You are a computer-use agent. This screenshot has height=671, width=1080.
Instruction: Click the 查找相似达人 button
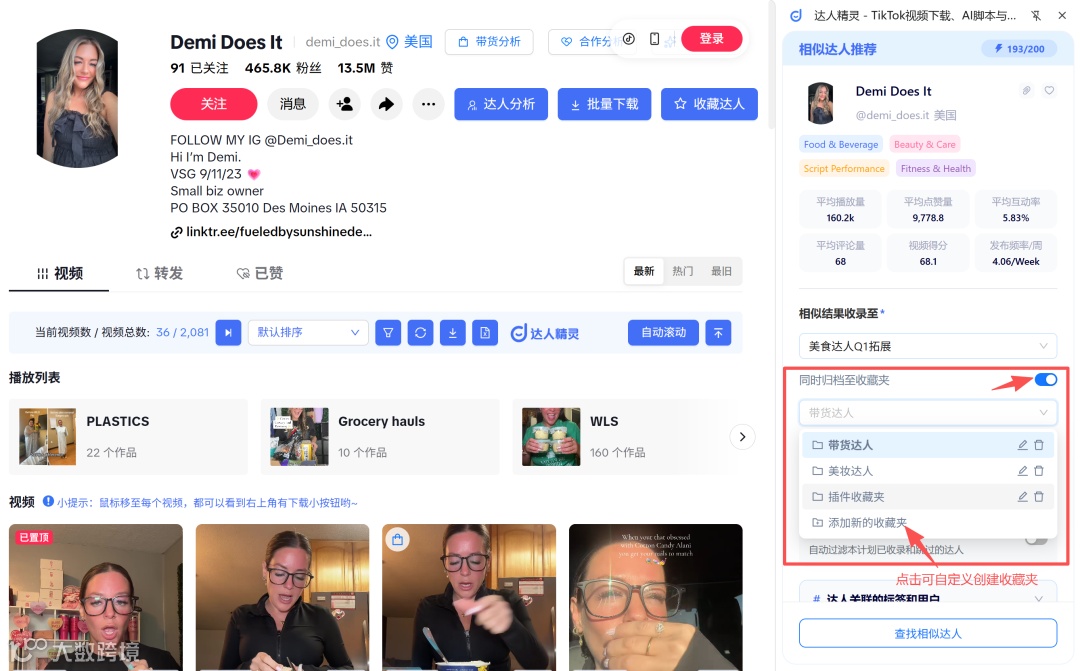click(928, 633)
